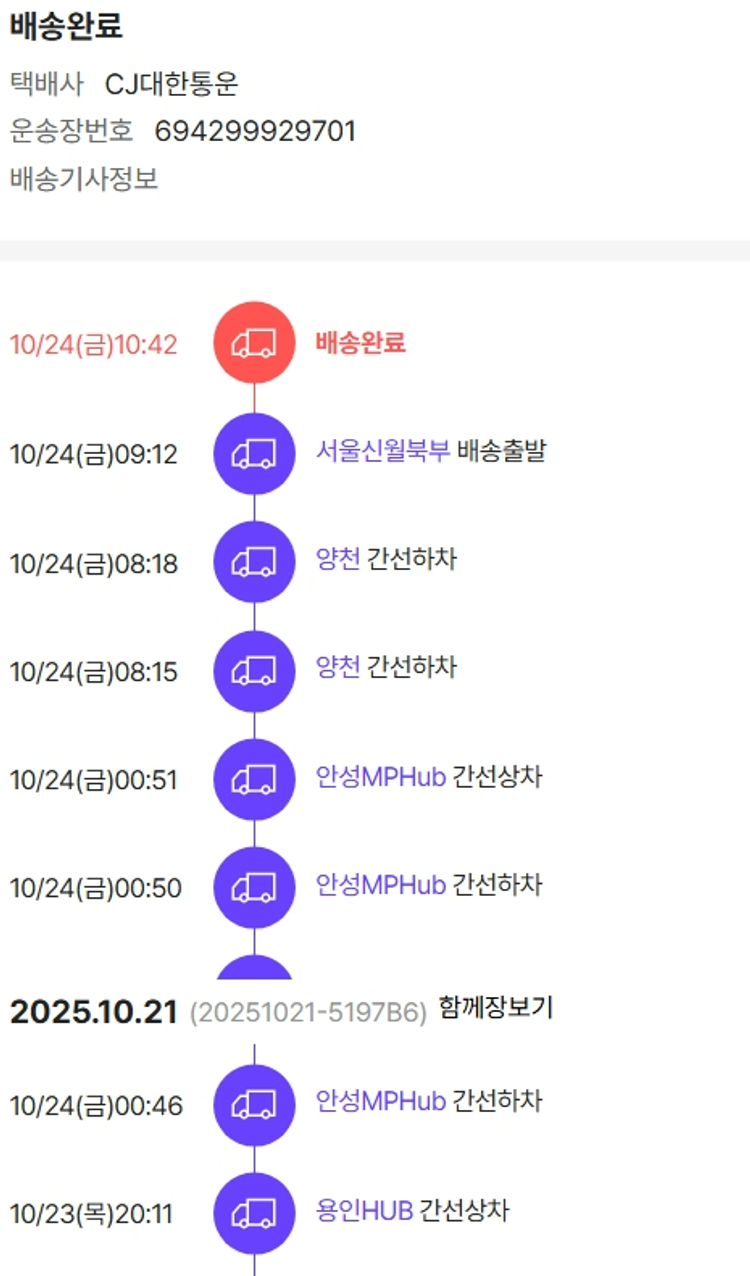Open the 용인HUB location link
The width and height of the screenshot is (750, 1276).
(x=365, y=1211)
